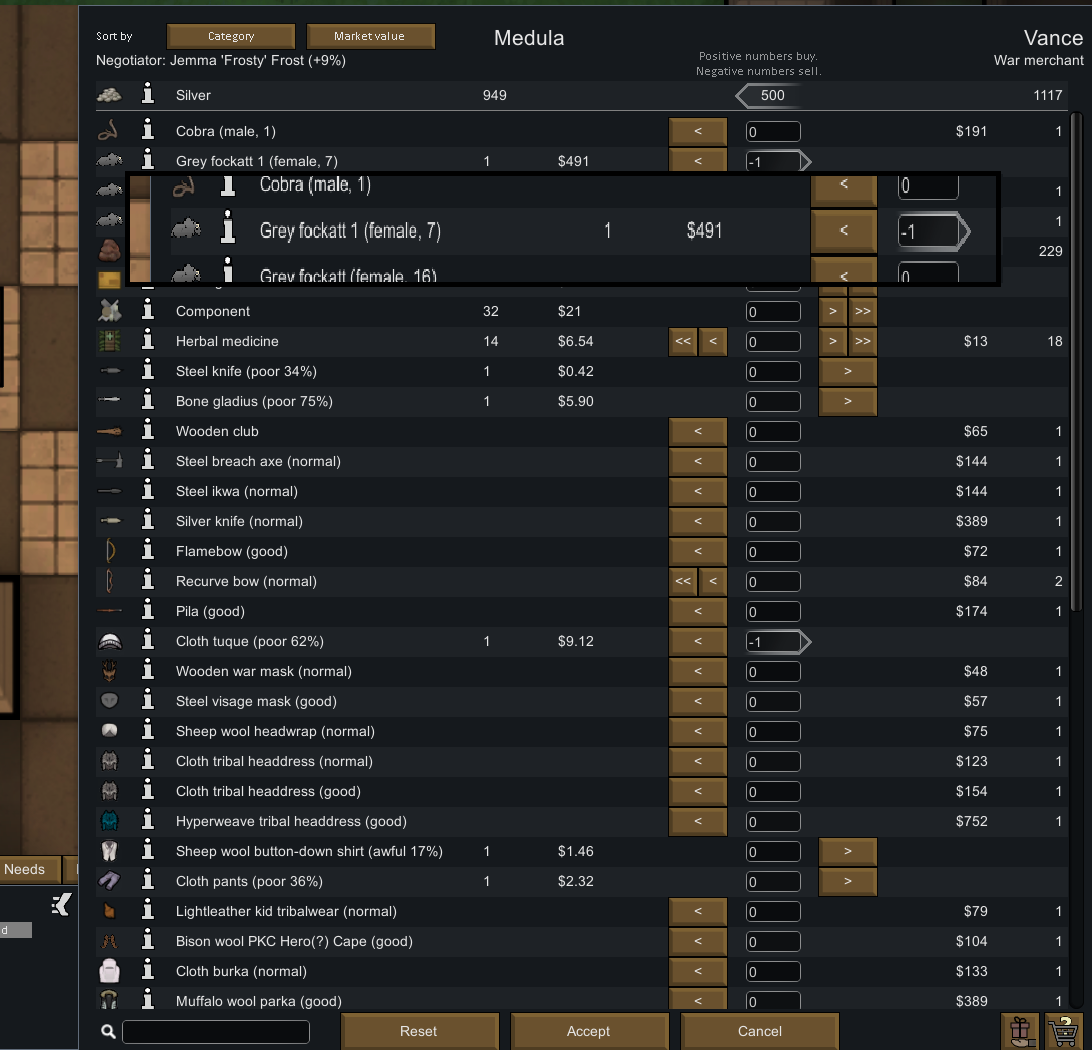Click the Cloth tuque item icon
The image size is (1092, 1050).
coord(109,641)
